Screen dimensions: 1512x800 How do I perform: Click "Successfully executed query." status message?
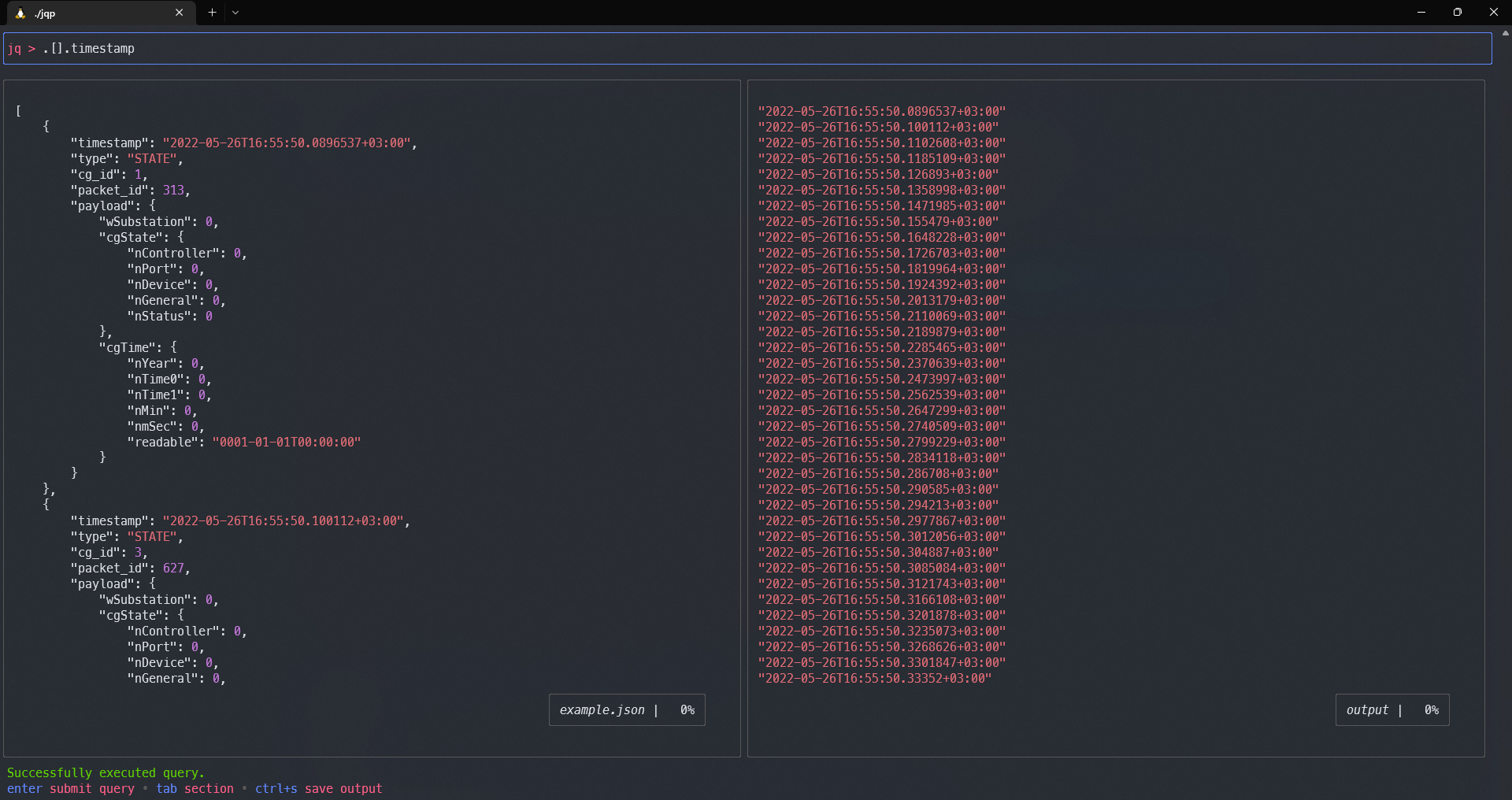[x=106, y=772]
